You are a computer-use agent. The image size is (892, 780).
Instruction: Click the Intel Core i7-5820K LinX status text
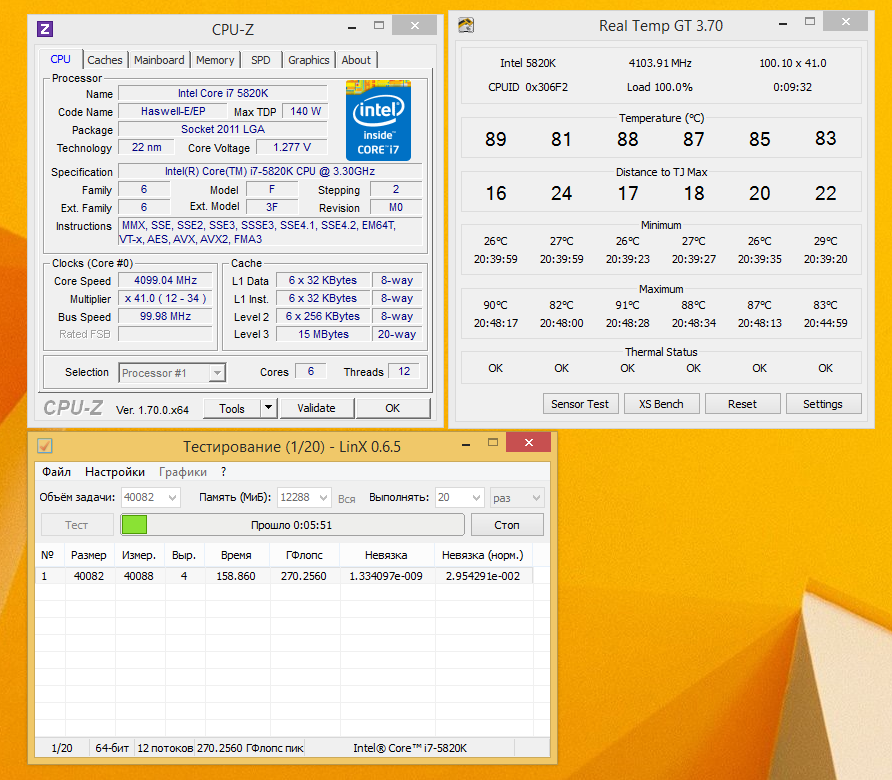point(410,748)
